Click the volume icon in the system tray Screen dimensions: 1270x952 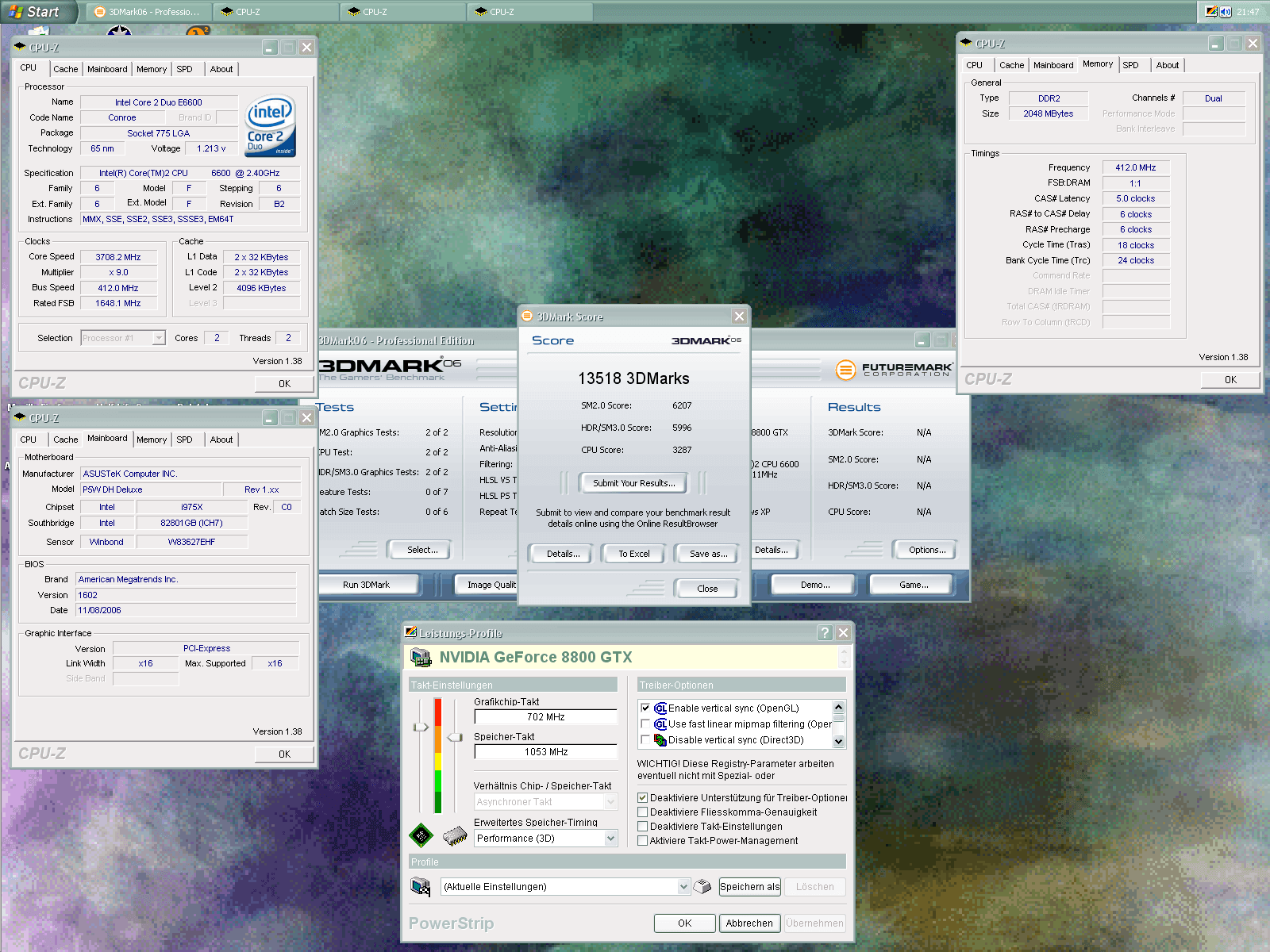(x=1226, y=12)
